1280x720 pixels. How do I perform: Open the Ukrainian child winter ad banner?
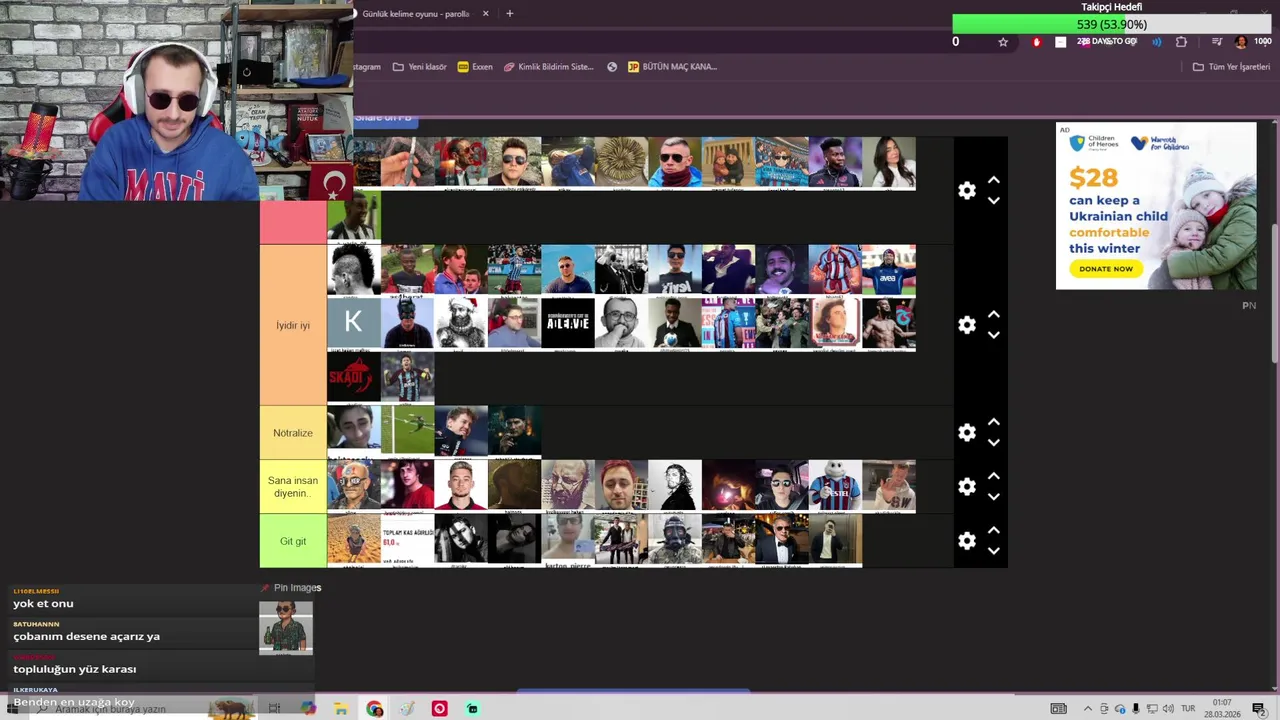click(1156, 206)
